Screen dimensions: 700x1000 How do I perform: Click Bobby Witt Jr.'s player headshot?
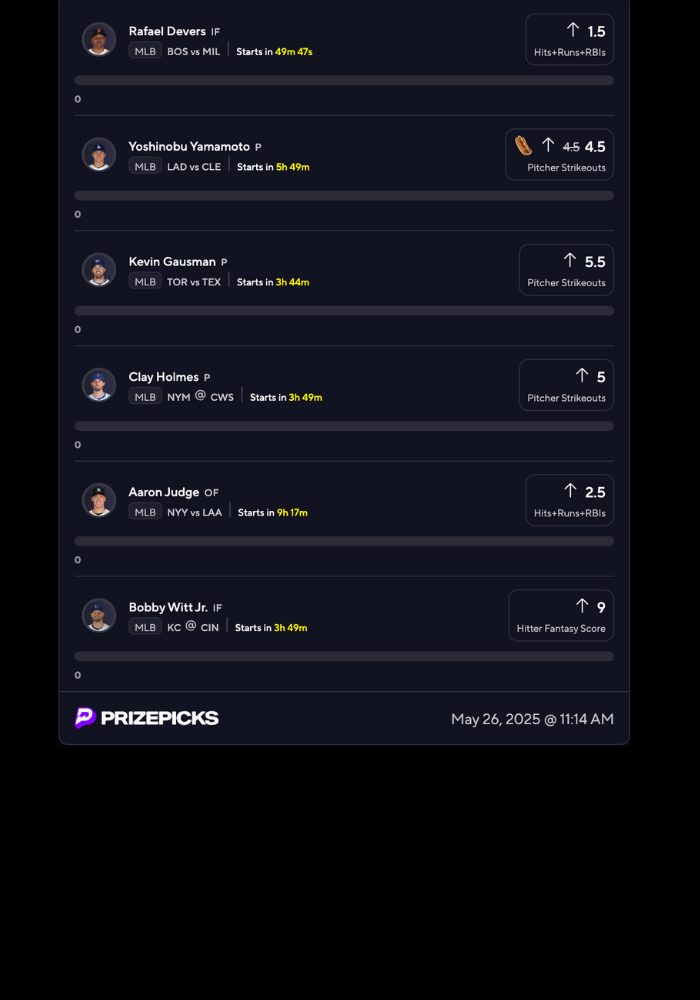pos(99,615)
